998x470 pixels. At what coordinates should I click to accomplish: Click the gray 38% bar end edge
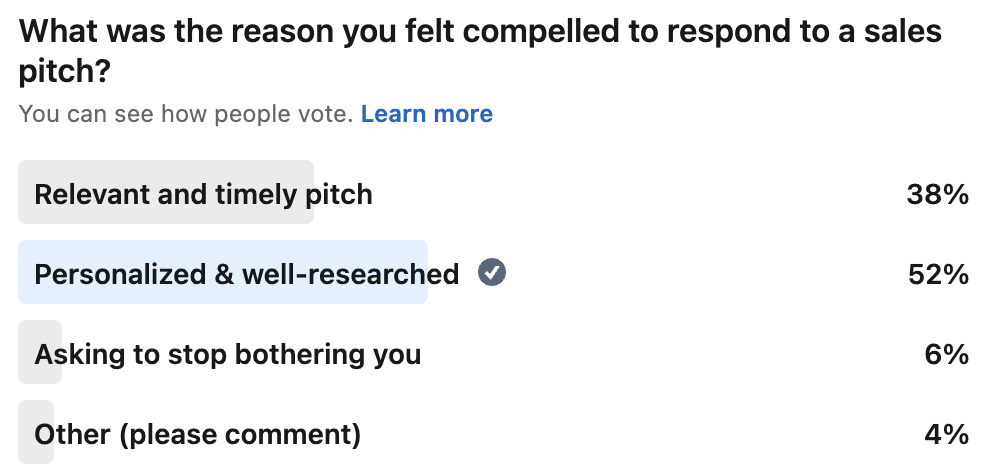(311, 192)
